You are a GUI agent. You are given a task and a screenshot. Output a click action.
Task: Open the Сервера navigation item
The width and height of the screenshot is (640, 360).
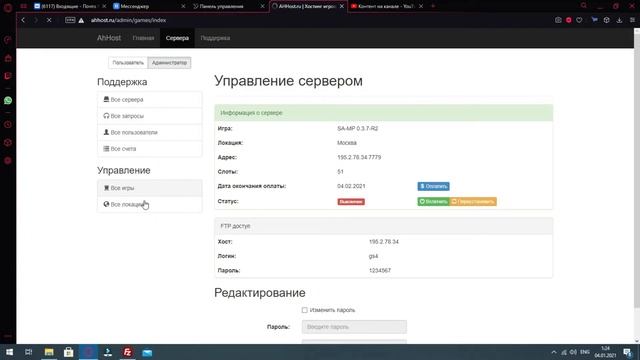pyautogui.click(x=177, y=38)
